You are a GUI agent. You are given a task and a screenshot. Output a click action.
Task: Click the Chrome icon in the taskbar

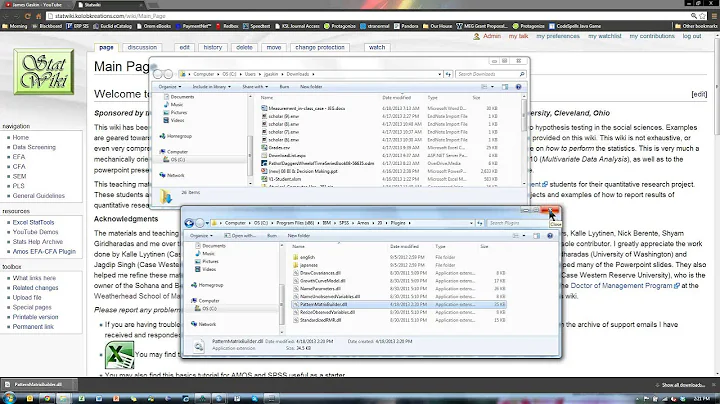tap(46, 398)
